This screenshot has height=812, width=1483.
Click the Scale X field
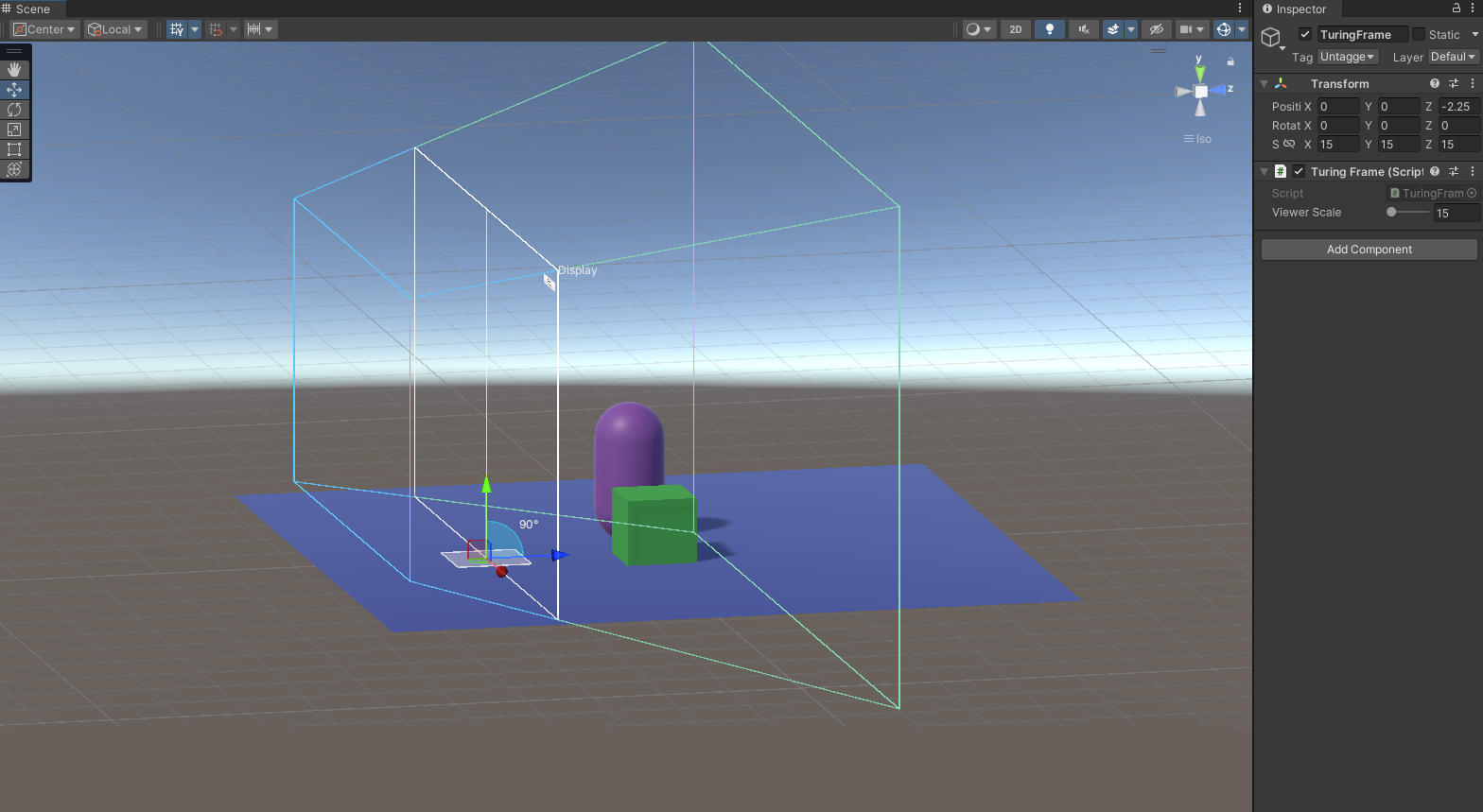tap(1337, 145)
